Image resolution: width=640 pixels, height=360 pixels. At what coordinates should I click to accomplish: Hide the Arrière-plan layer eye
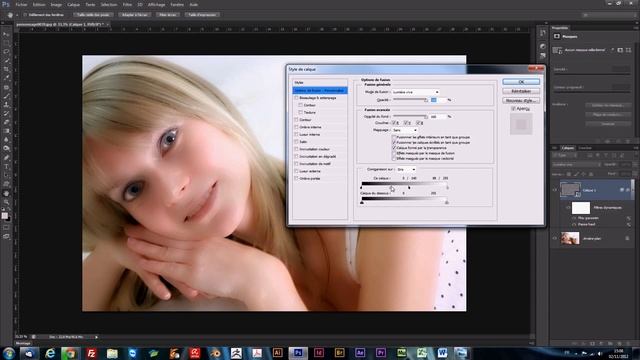click(555, 238)
